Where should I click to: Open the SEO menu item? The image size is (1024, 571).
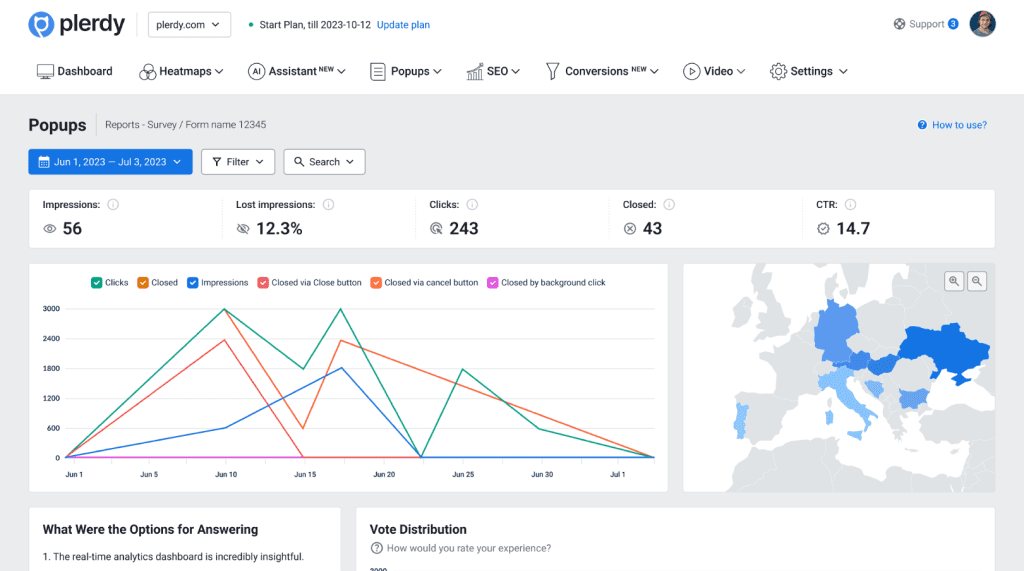coord(493,71)
